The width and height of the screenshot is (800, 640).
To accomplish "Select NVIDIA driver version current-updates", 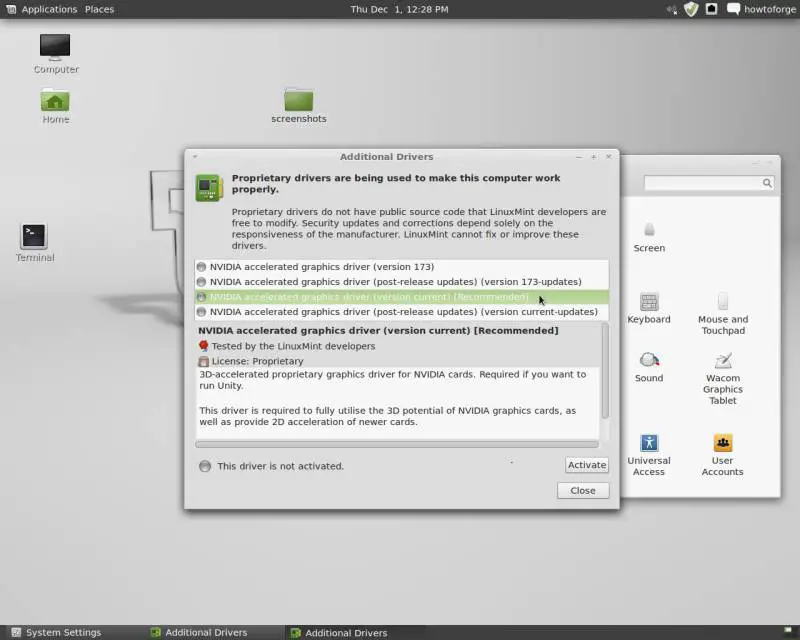I will click(x=402, y=312).
